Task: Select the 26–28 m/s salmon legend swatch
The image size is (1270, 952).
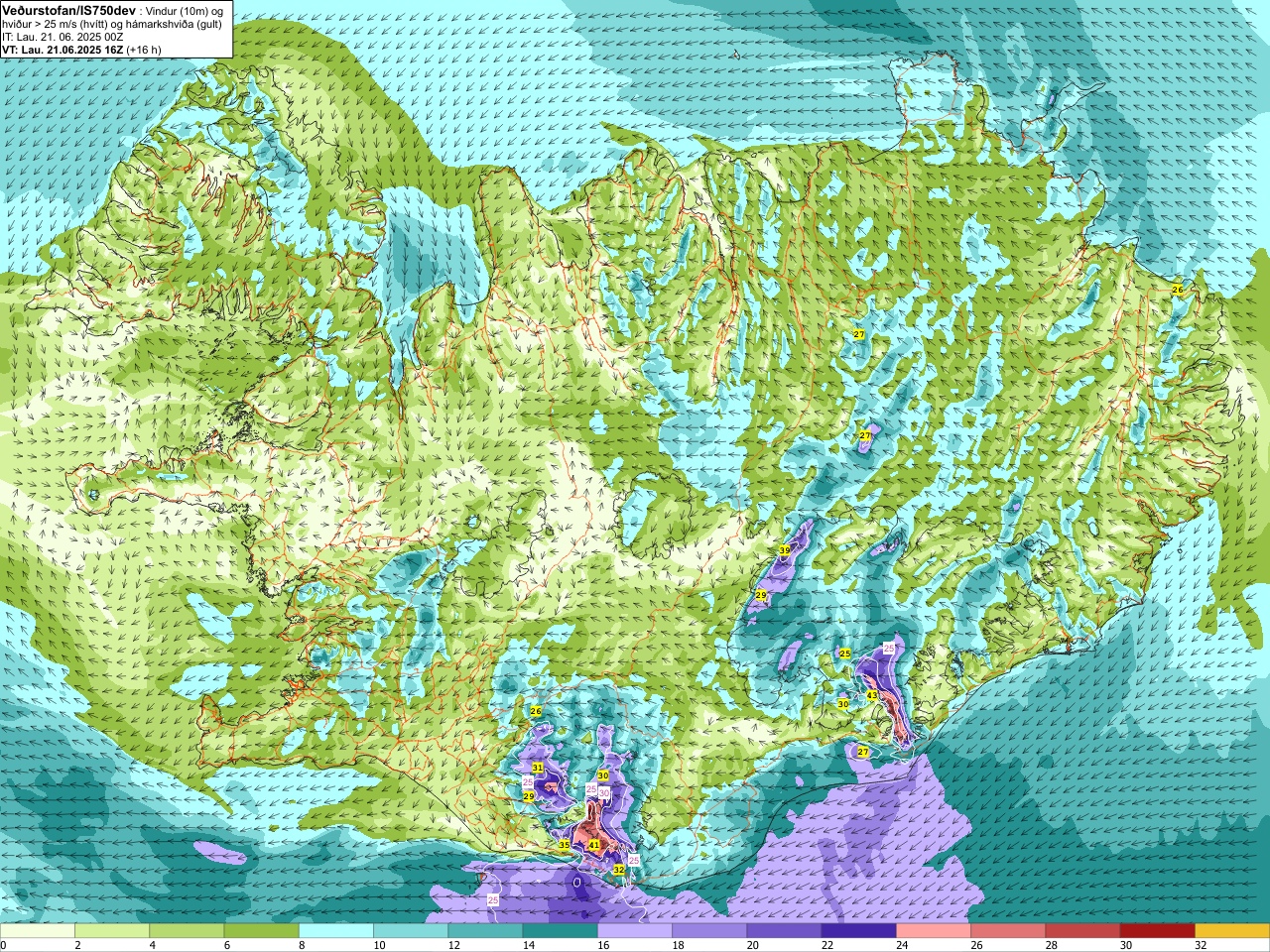Action: coord(1008,931)
